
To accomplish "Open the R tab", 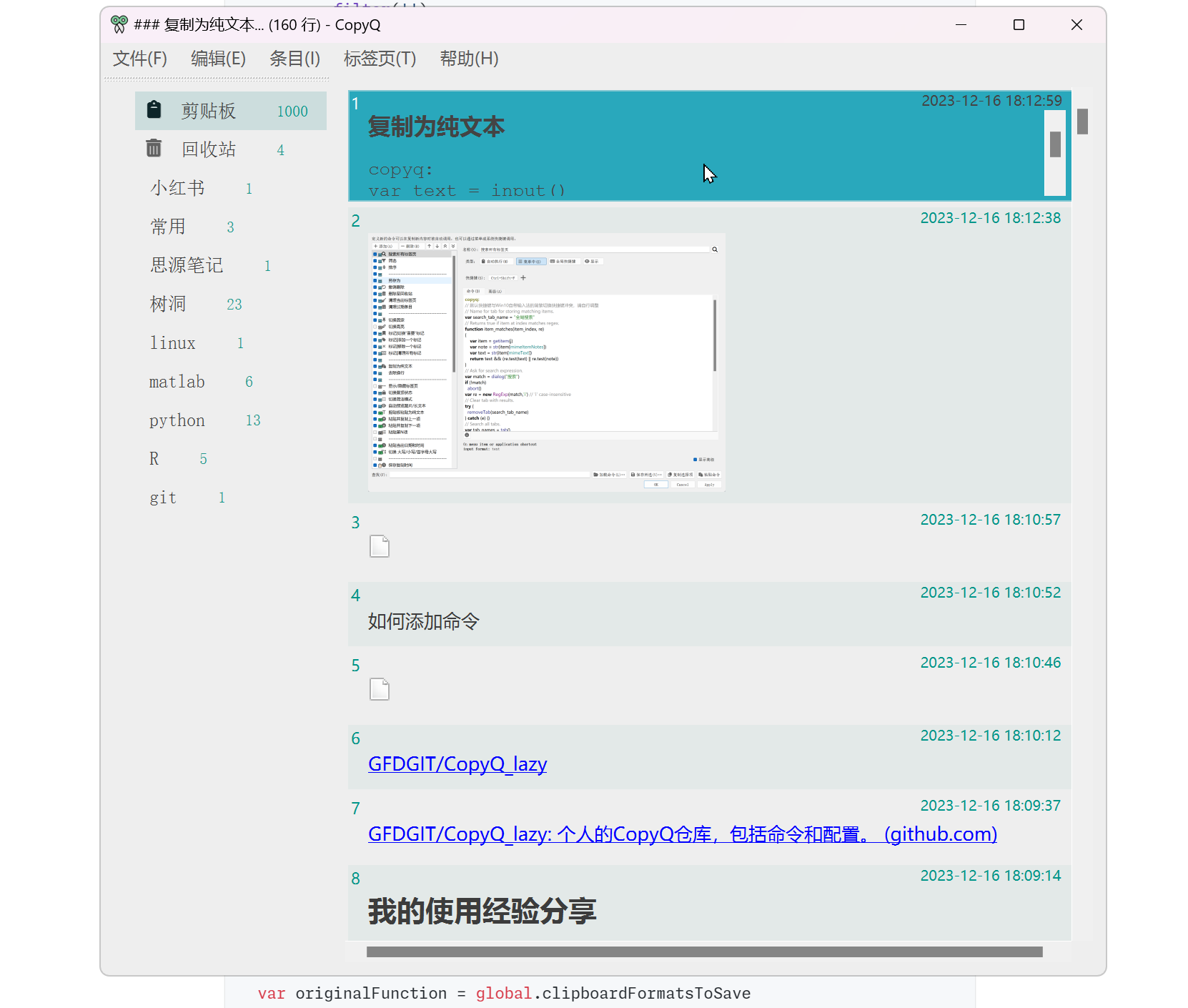I will (154, 459).
